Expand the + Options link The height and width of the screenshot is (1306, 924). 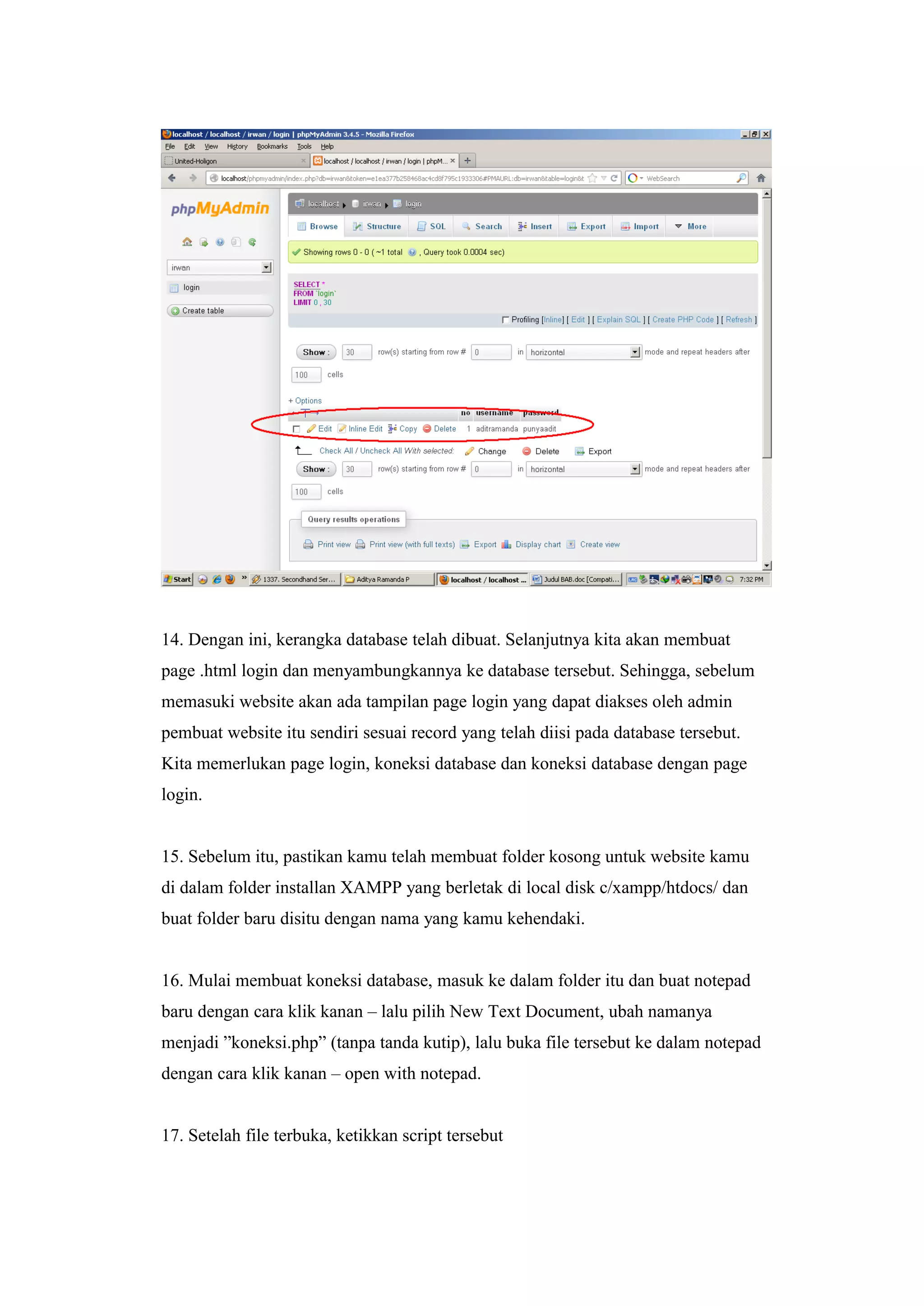tap(305, 401)
